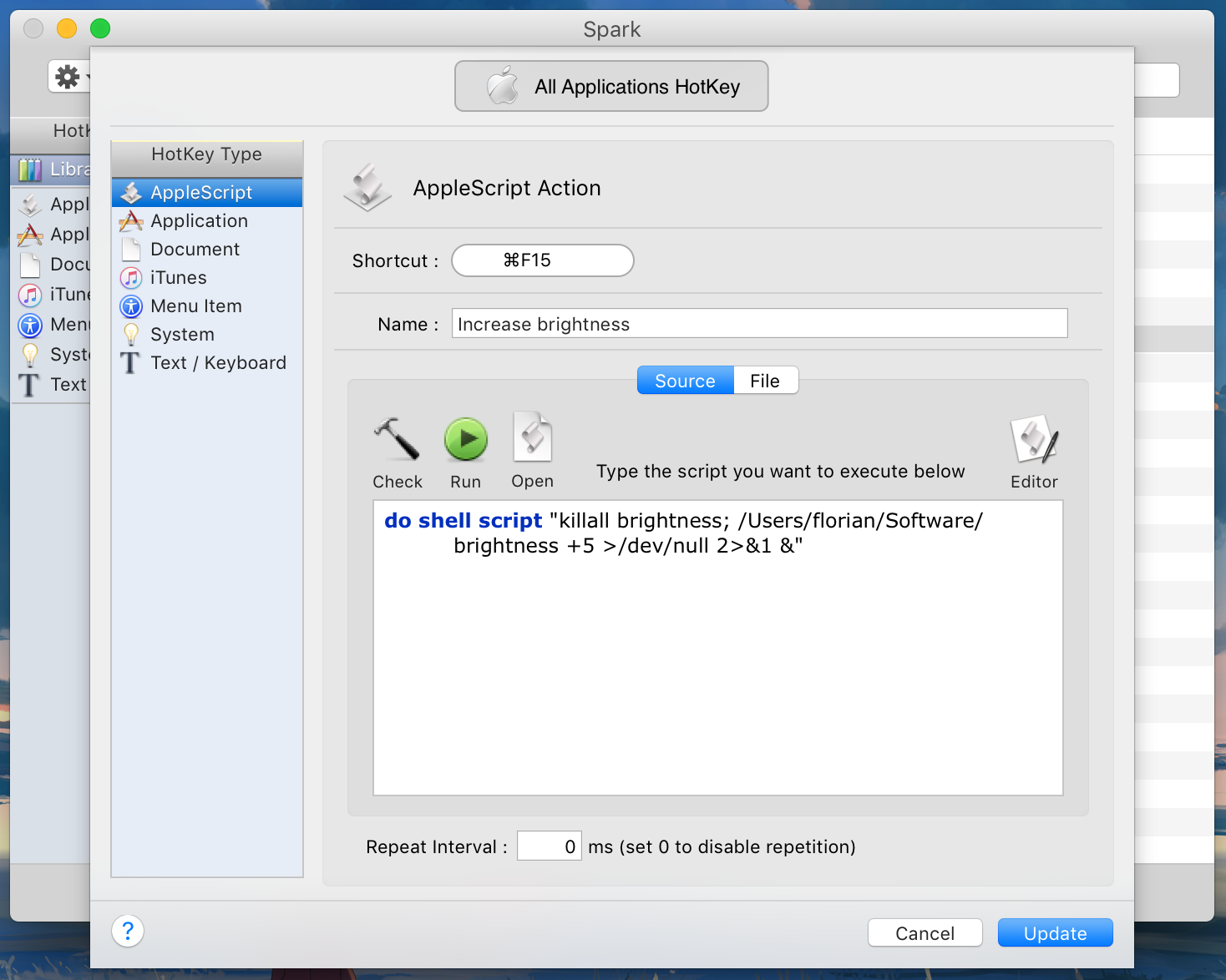The height and width of the screenshot is (980, 1226).
Task: Click Document icon in Spark background sidebar
Action: (30, 265)
